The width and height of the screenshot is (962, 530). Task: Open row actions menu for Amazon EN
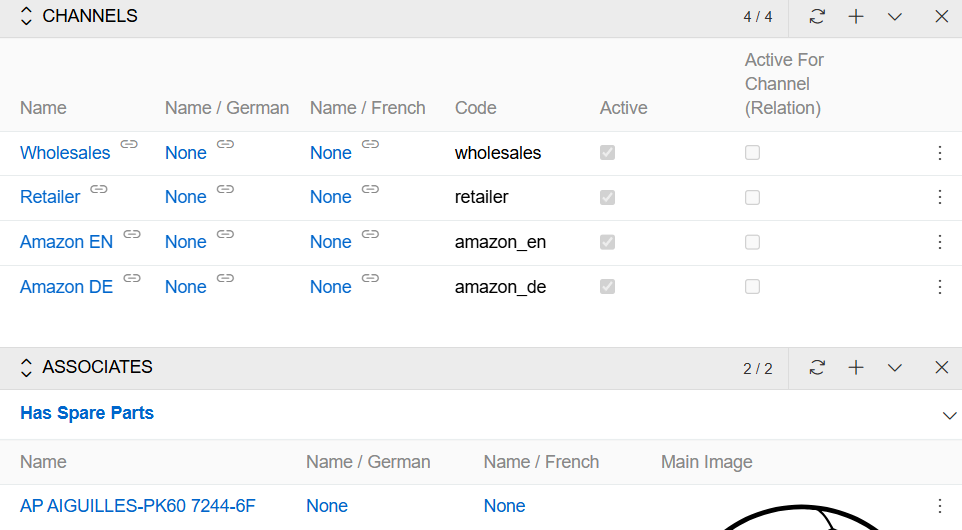tap(940, 242)
